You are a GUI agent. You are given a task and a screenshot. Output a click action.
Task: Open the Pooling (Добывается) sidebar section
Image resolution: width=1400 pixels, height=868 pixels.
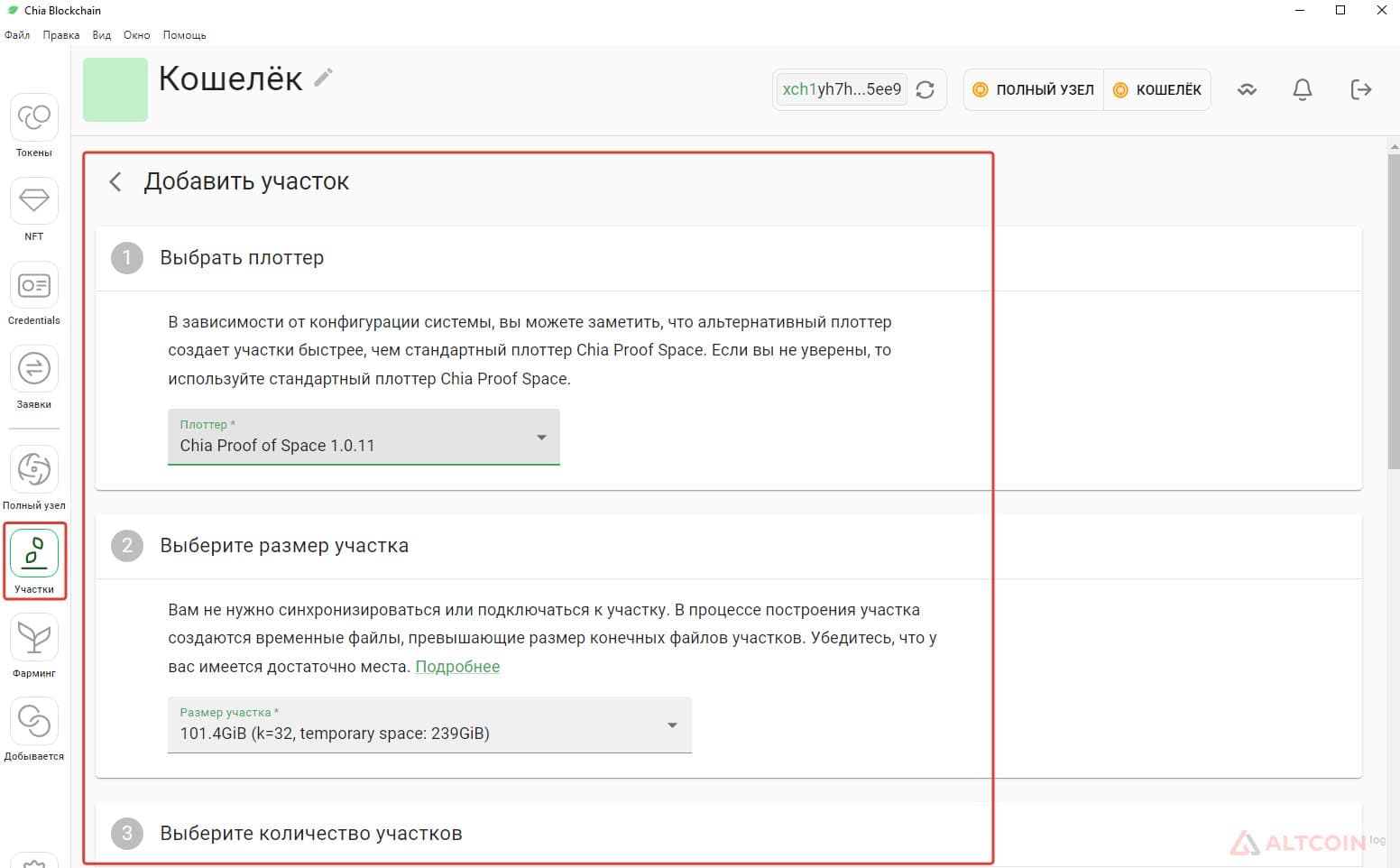[x=34, y=729]
